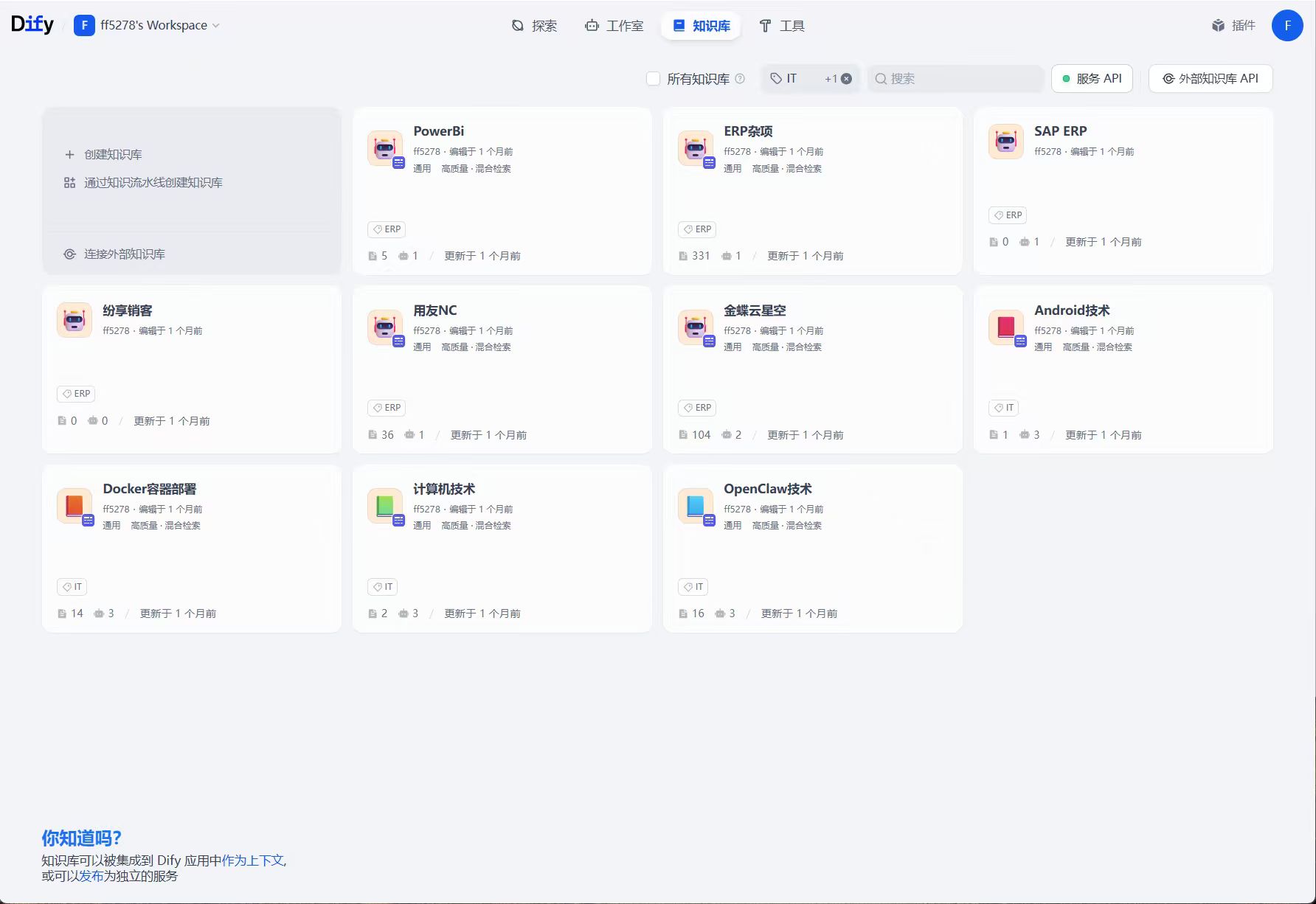Viewport: 1316px width, 904px height.
Task: Click the help icon beside 所有知识库
Action: [x=740, y=79]
